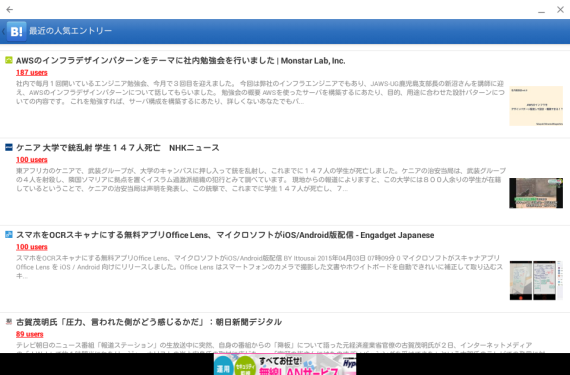570x375 pixels.
Task: Open the Kenya university shooting NHK article
Action: click(x=118, y=148)
